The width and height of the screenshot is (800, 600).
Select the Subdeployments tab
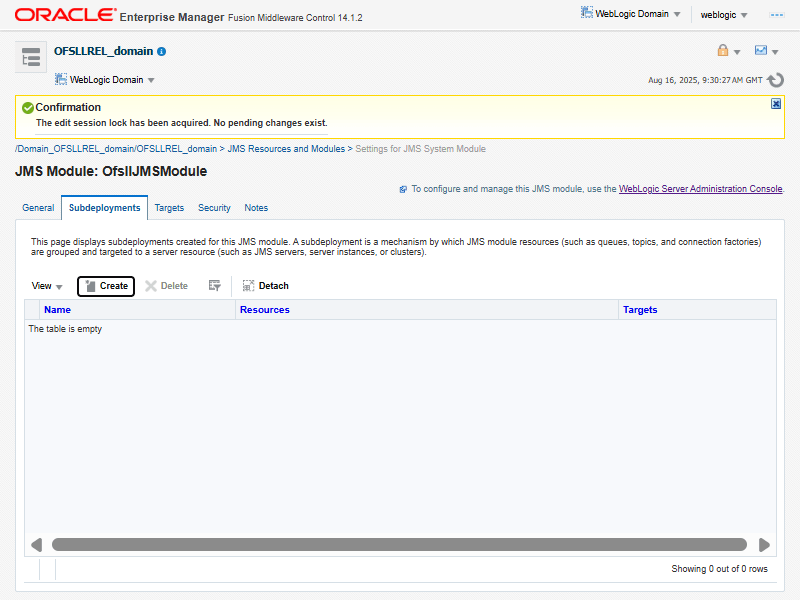105,208
